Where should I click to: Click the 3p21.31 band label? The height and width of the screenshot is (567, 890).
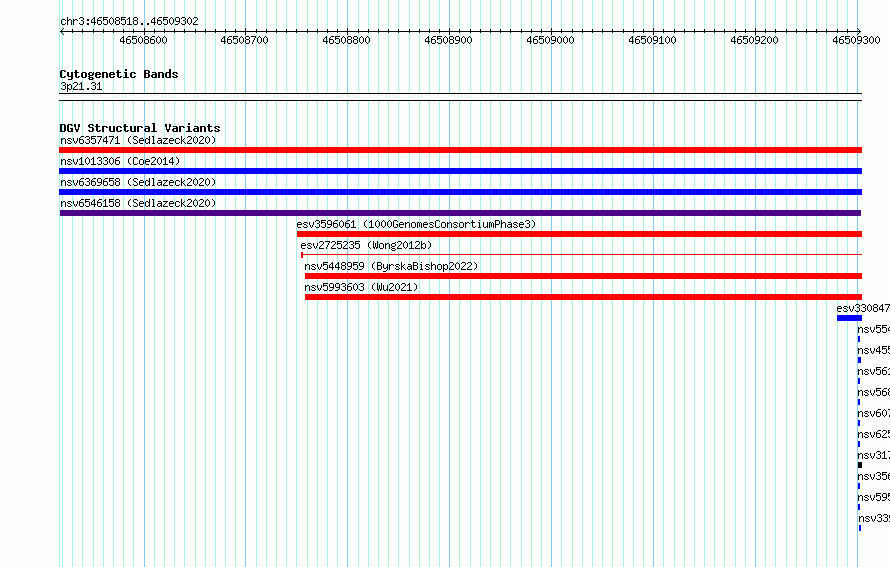[x=81, y=86]
